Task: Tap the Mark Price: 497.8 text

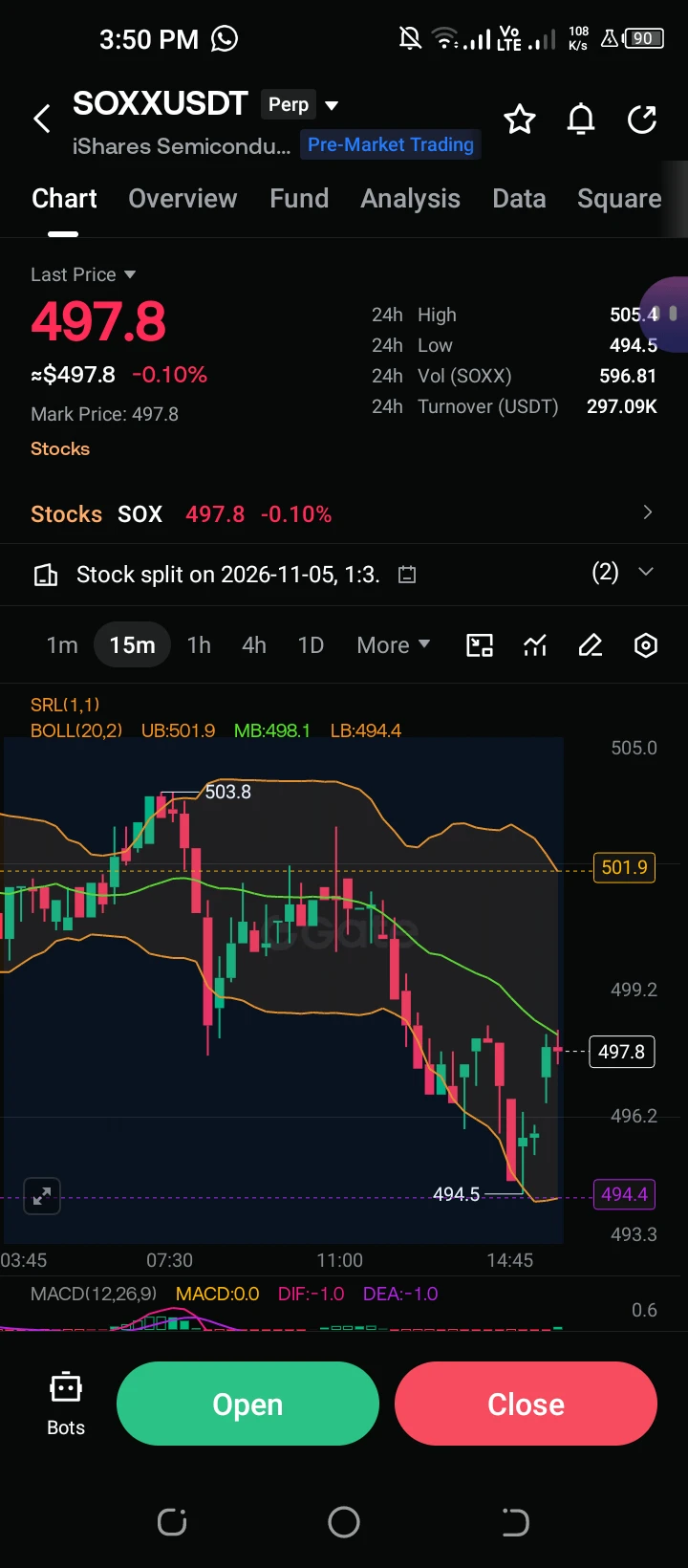Action: (104, 414)
